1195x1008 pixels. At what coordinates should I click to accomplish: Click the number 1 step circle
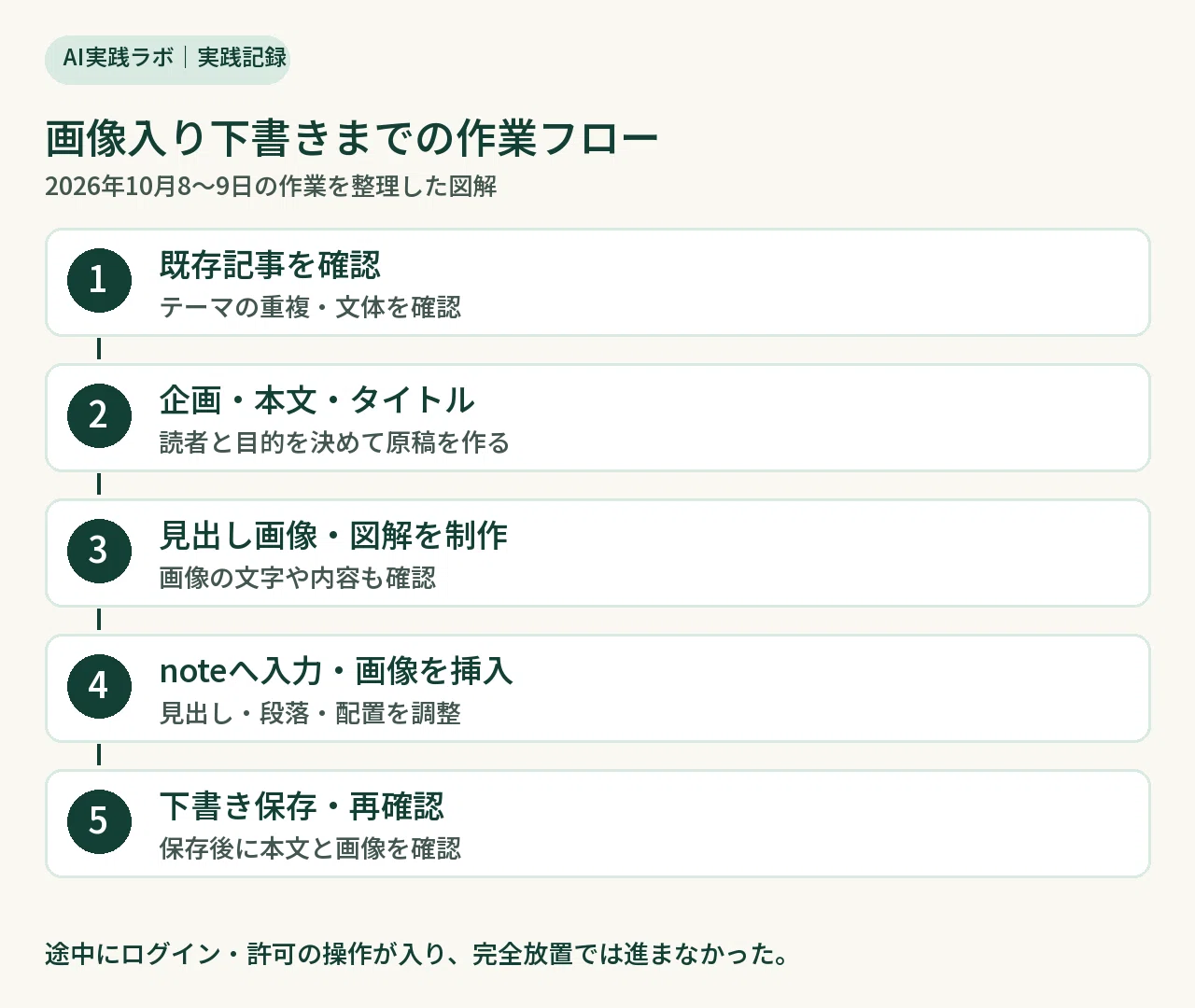tap(99, 280)
